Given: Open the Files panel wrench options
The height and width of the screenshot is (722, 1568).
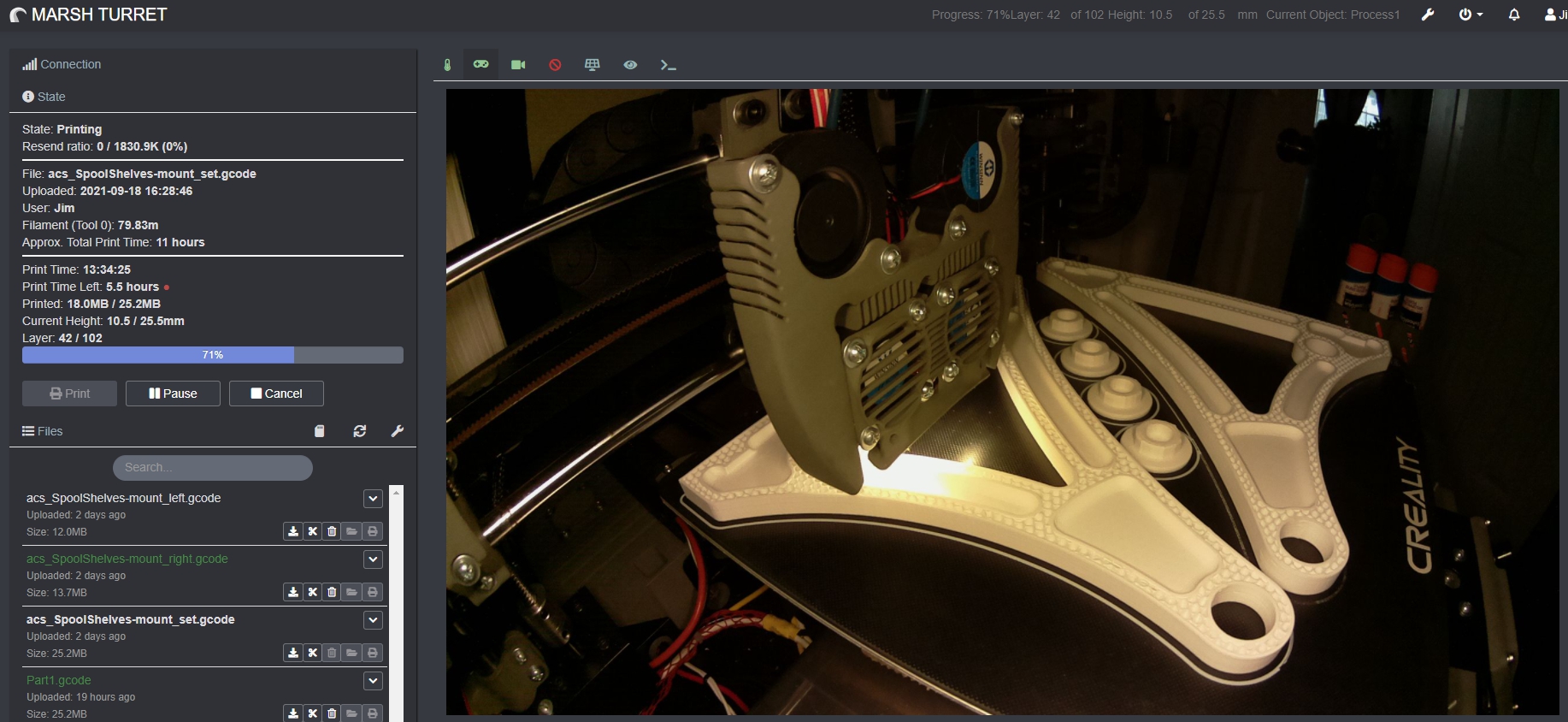Looking at the screenshot, I should (397, 431).
